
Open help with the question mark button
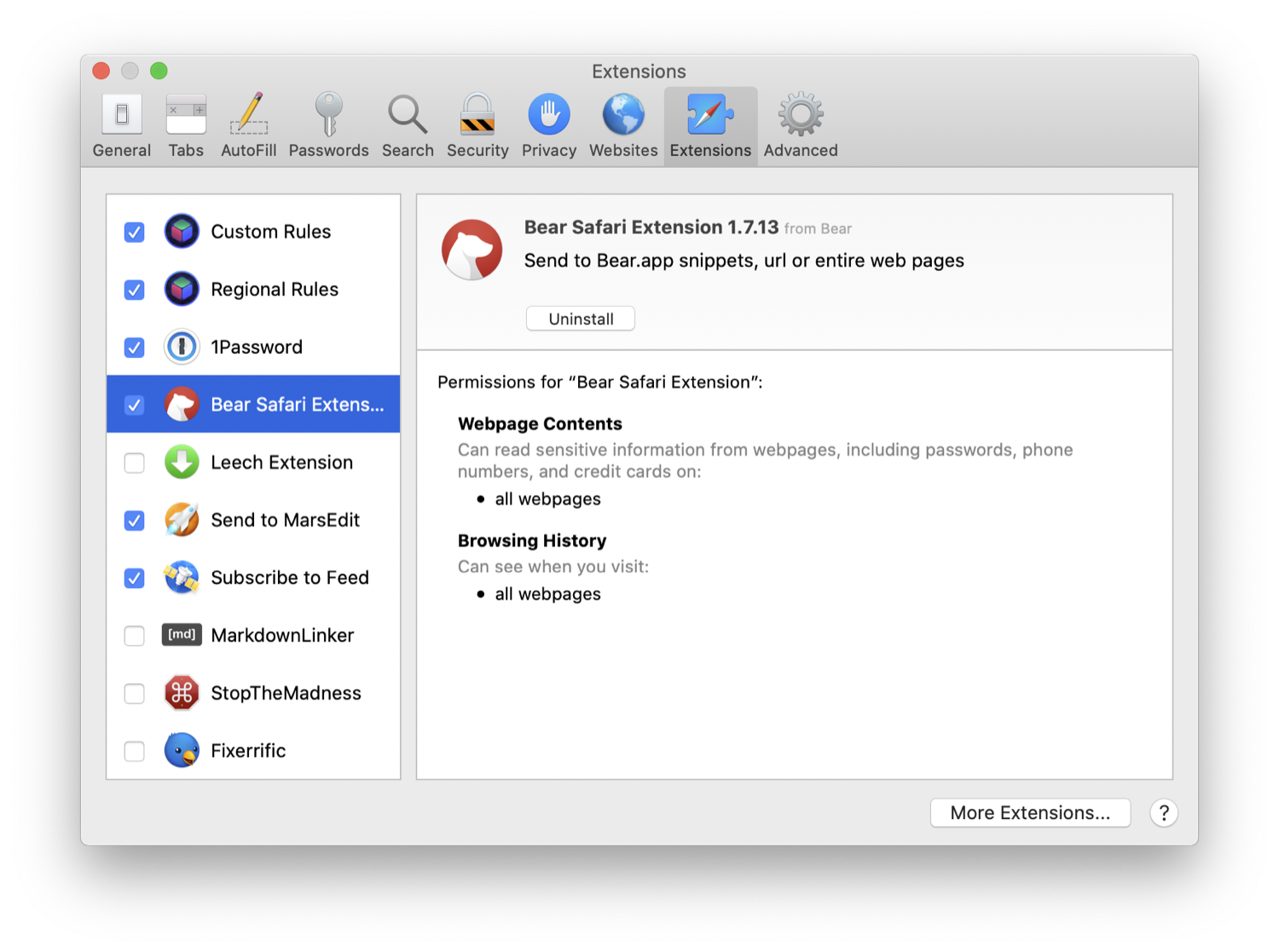click(x=1164, y=813)
